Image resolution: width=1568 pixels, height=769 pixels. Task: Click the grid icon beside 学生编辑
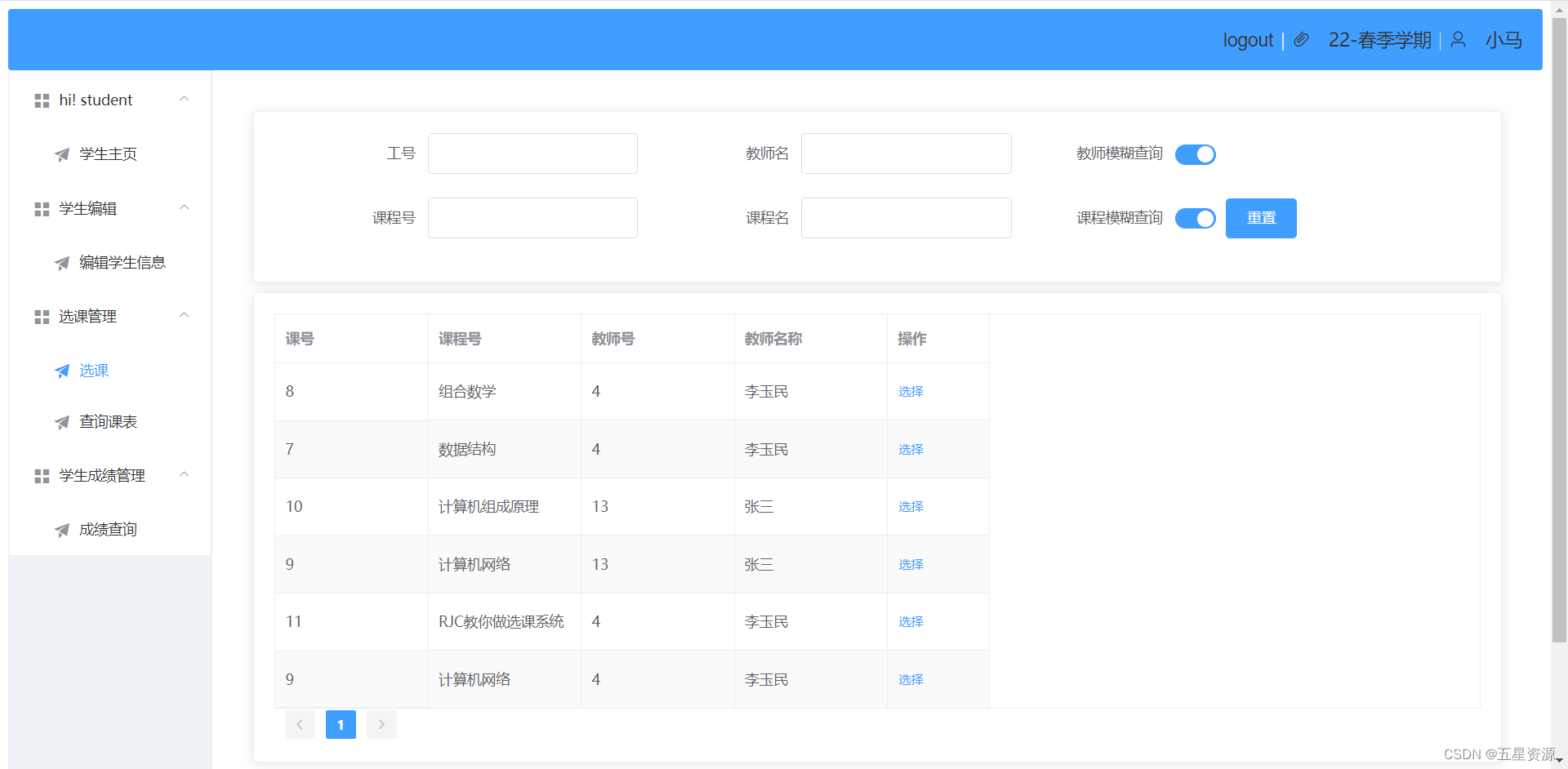point(42,209)
